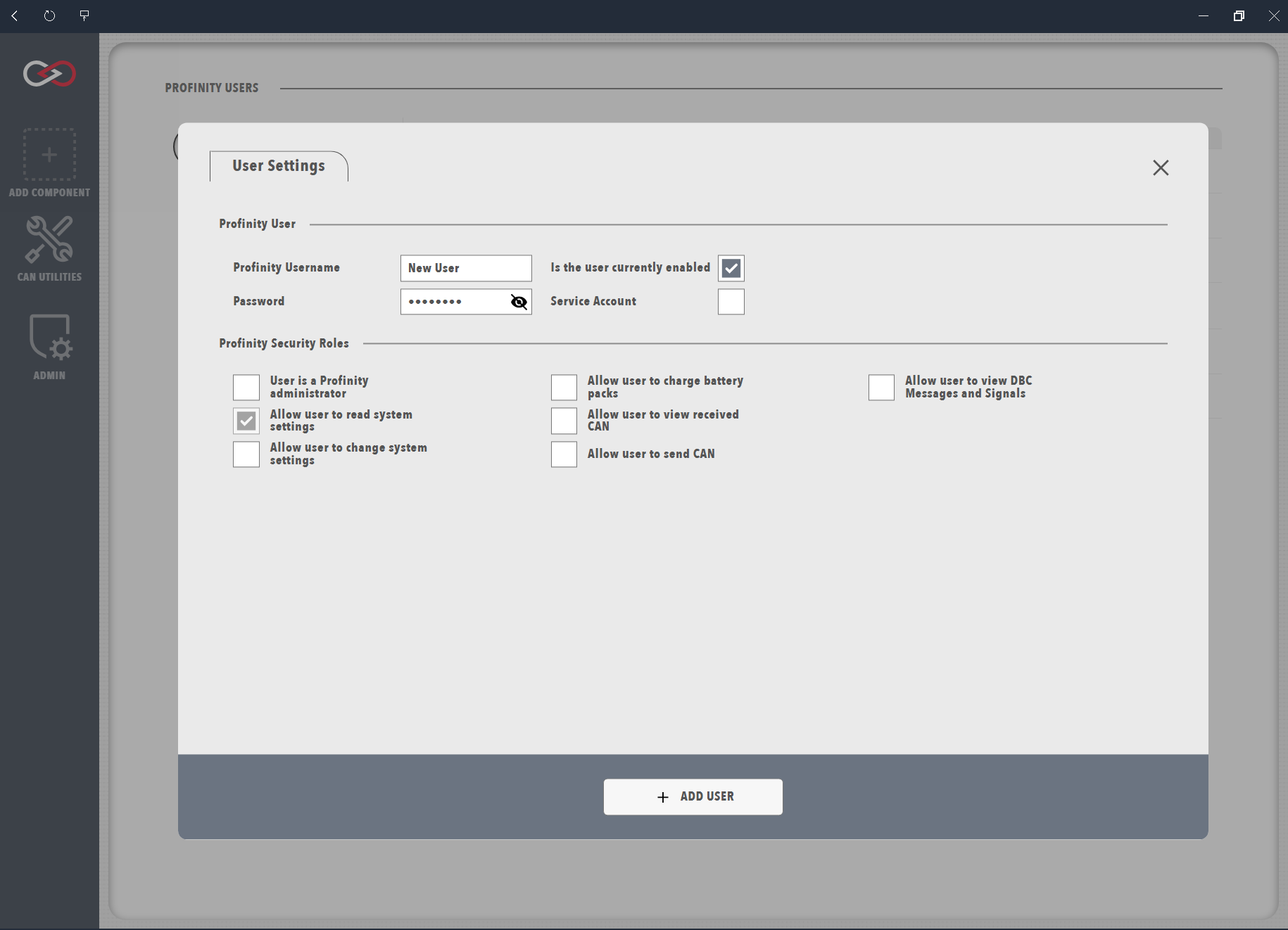Check 'Allow user to charge battery packs'
The width and height of the screenshot is (1288, 930).
564,387
